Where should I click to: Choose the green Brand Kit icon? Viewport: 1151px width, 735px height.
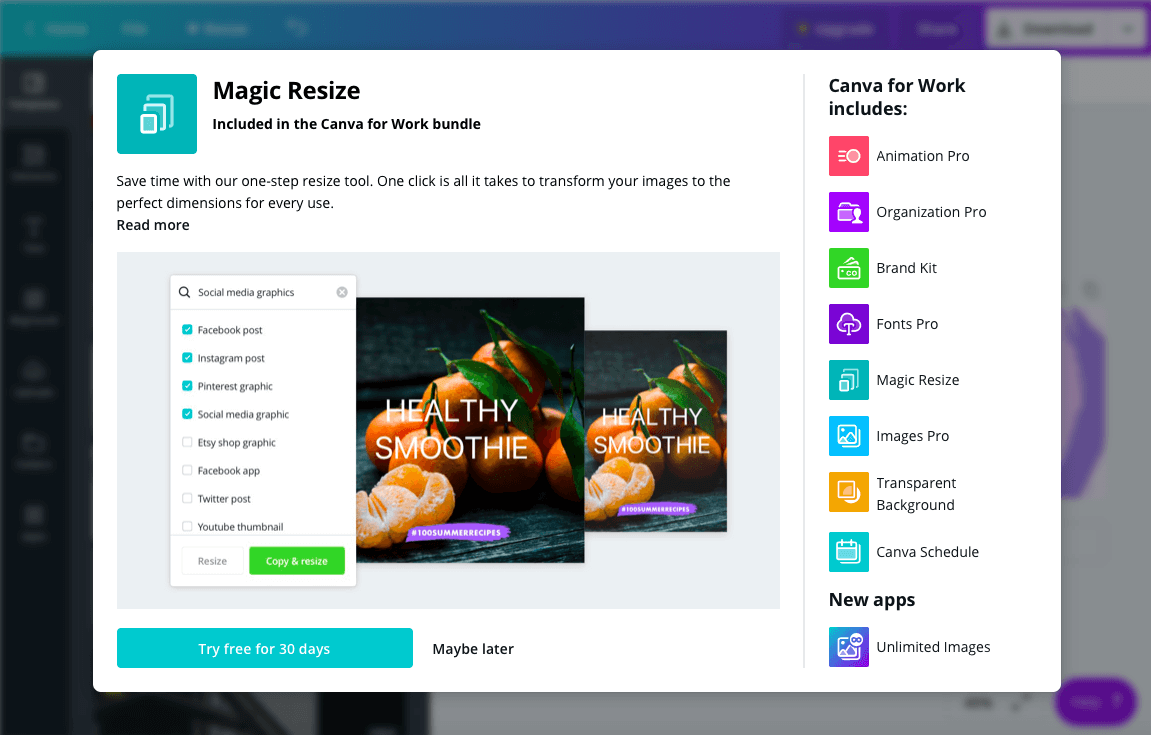pos(849,268)
